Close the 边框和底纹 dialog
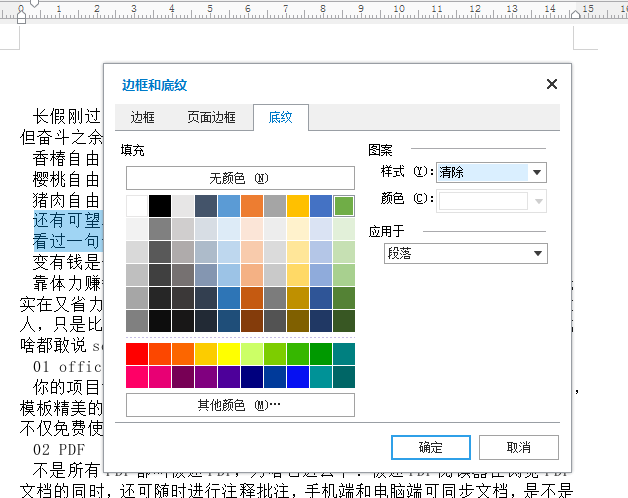Image resolution: width=628 pixels, height=498 pixels. coord(552,84)
